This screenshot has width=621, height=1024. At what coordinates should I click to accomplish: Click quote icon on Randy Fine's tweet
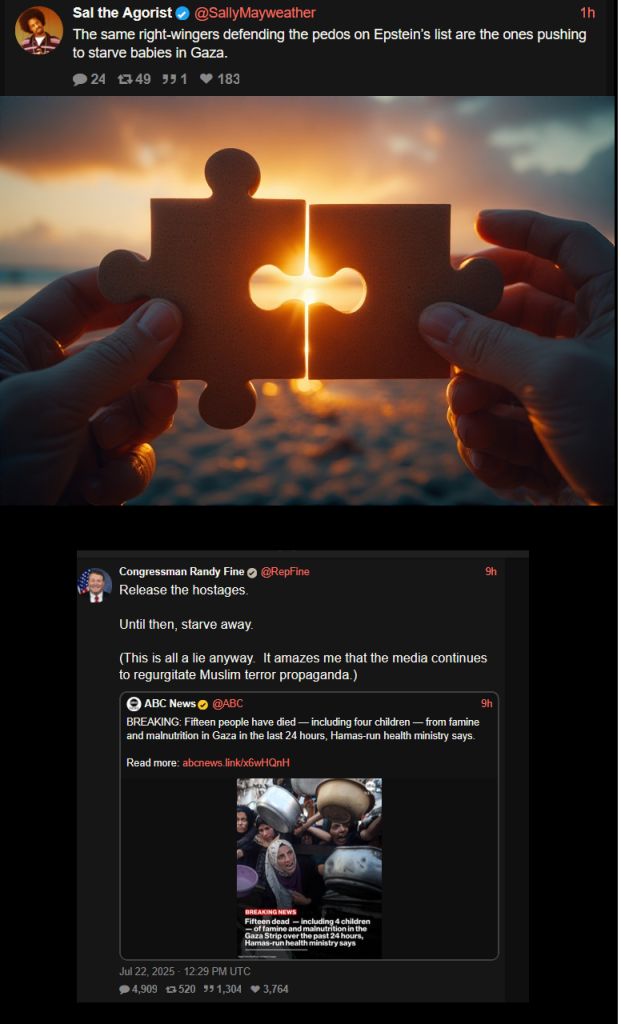coord(208,989)
